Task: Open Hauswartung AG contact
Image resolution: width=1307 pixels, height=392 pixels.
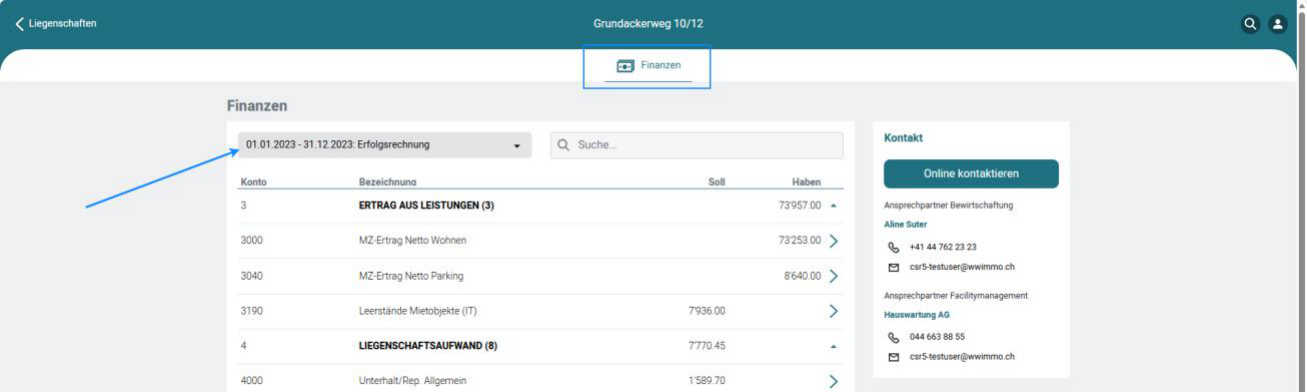Action: [916, 315]
